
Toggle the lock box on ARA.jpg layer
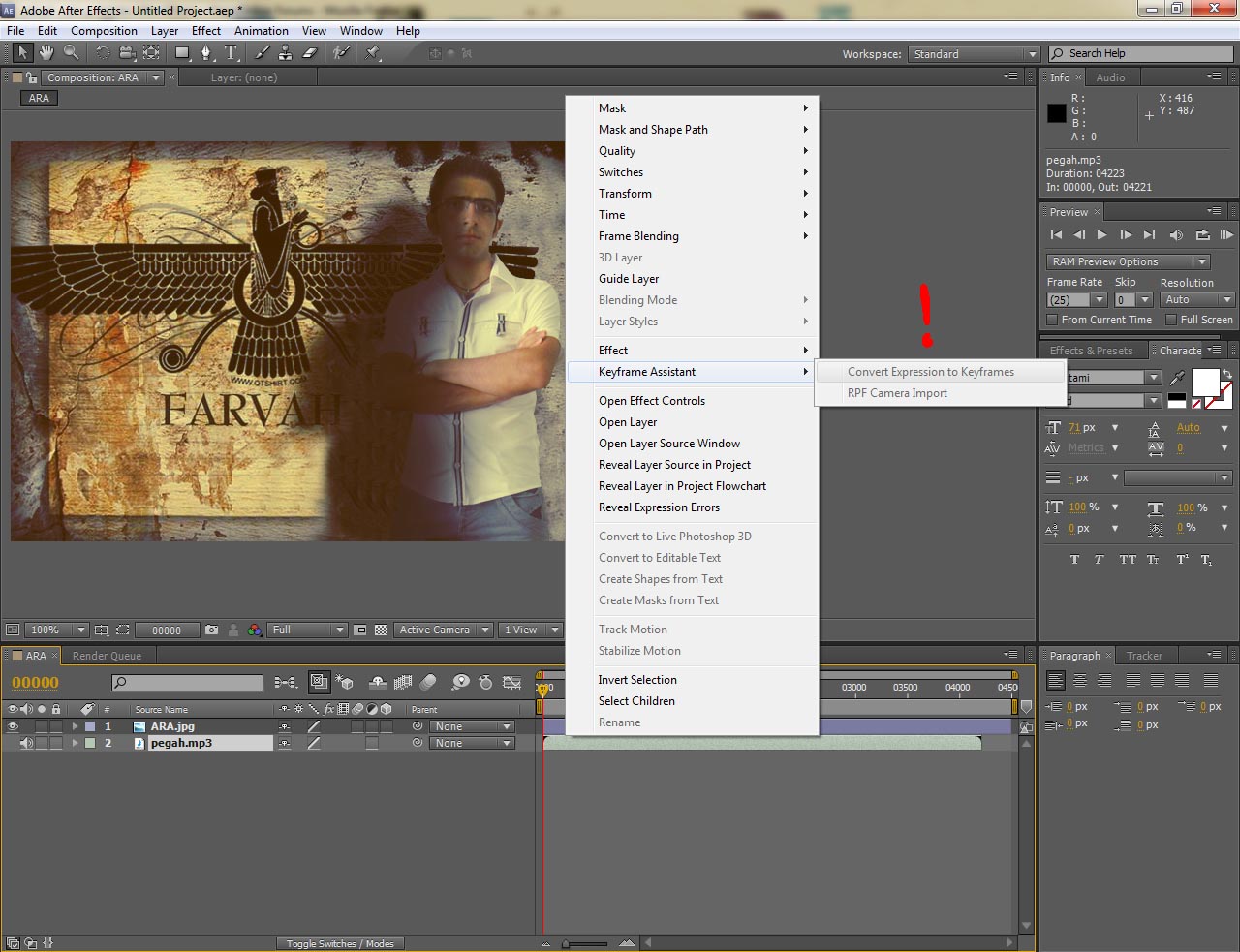(56, 726)
